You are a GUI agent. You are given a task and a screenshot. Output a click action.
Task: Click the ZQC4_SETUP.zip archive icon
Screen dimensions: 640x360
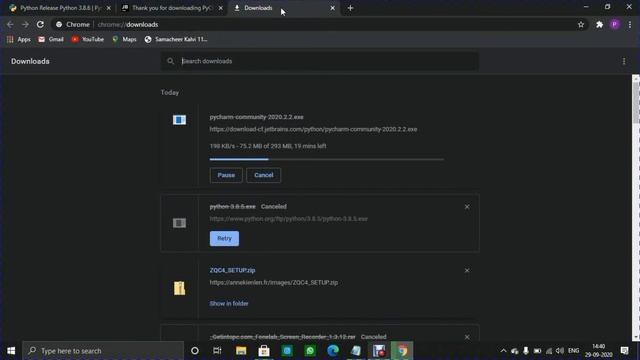(x=179, y=288)
